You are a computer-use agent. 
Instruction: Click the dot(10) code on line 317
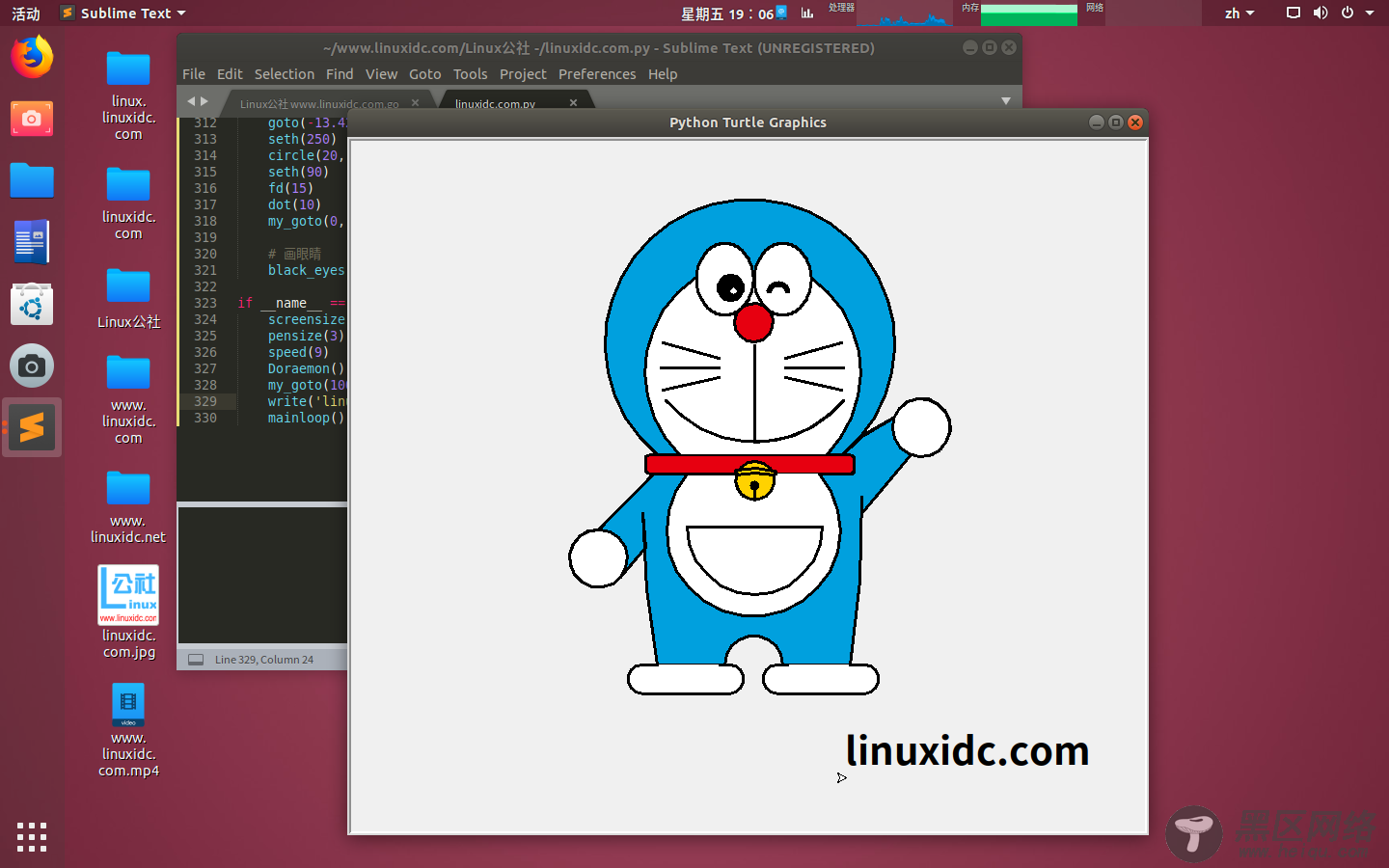[294, 204]
